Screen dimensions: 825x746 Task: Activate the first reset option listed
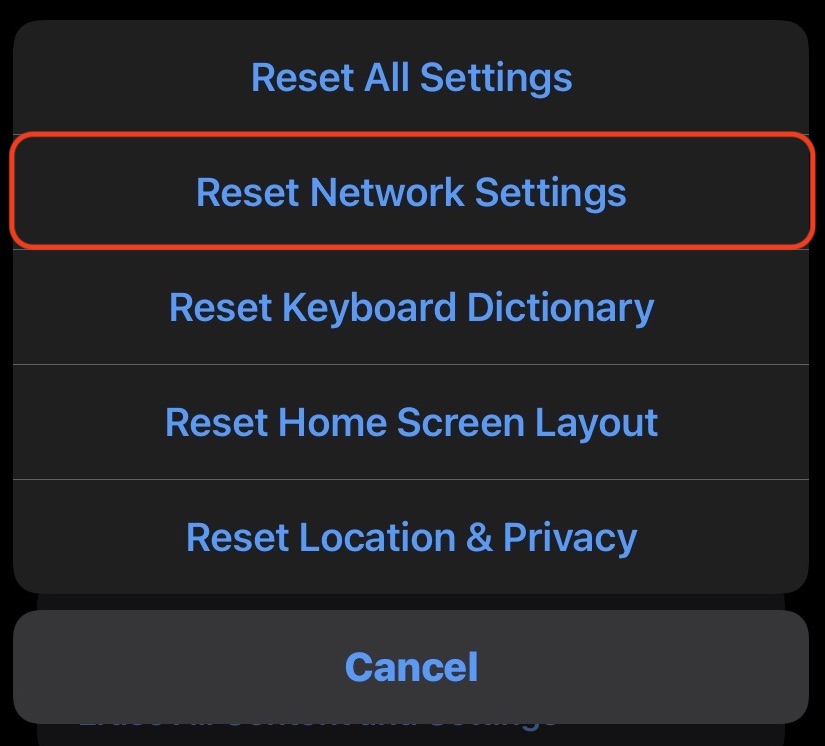pyautogui.click(x=412, y=77)
